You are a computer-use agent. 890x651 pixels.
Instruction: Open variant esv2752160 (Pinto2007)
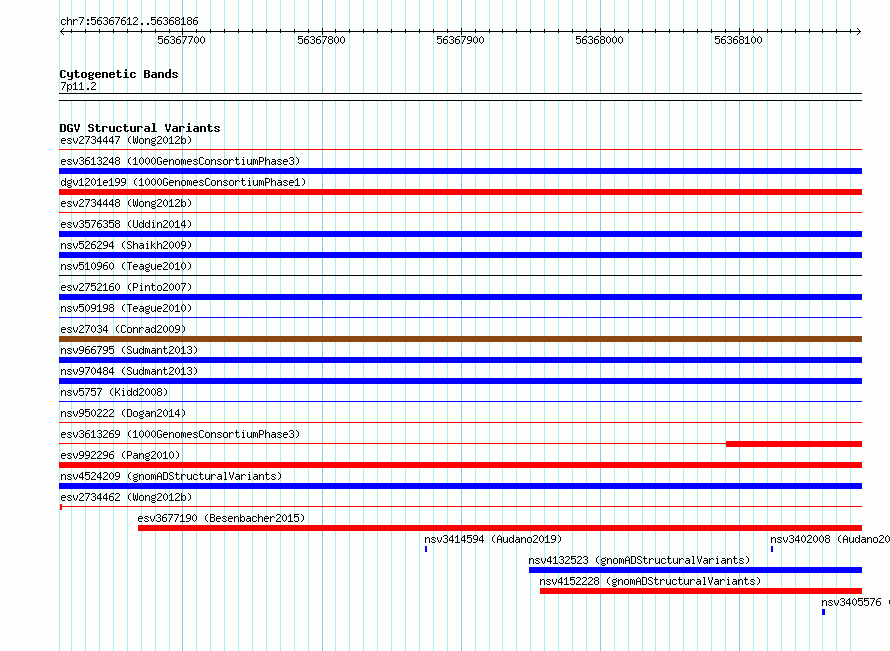tap(126, 287)
